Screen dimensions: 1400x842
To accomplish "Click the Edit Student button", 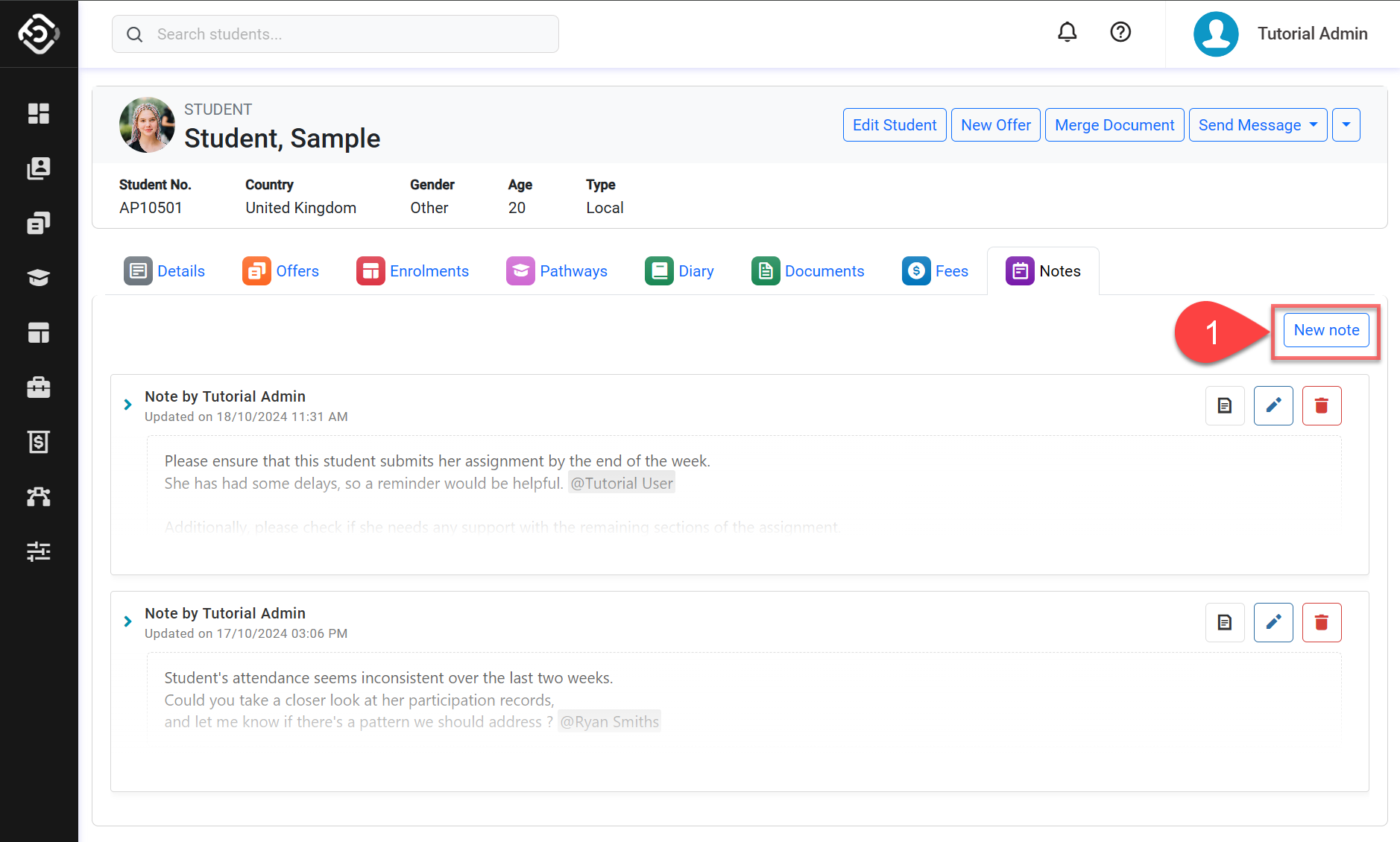I will [x=894, y=125].
